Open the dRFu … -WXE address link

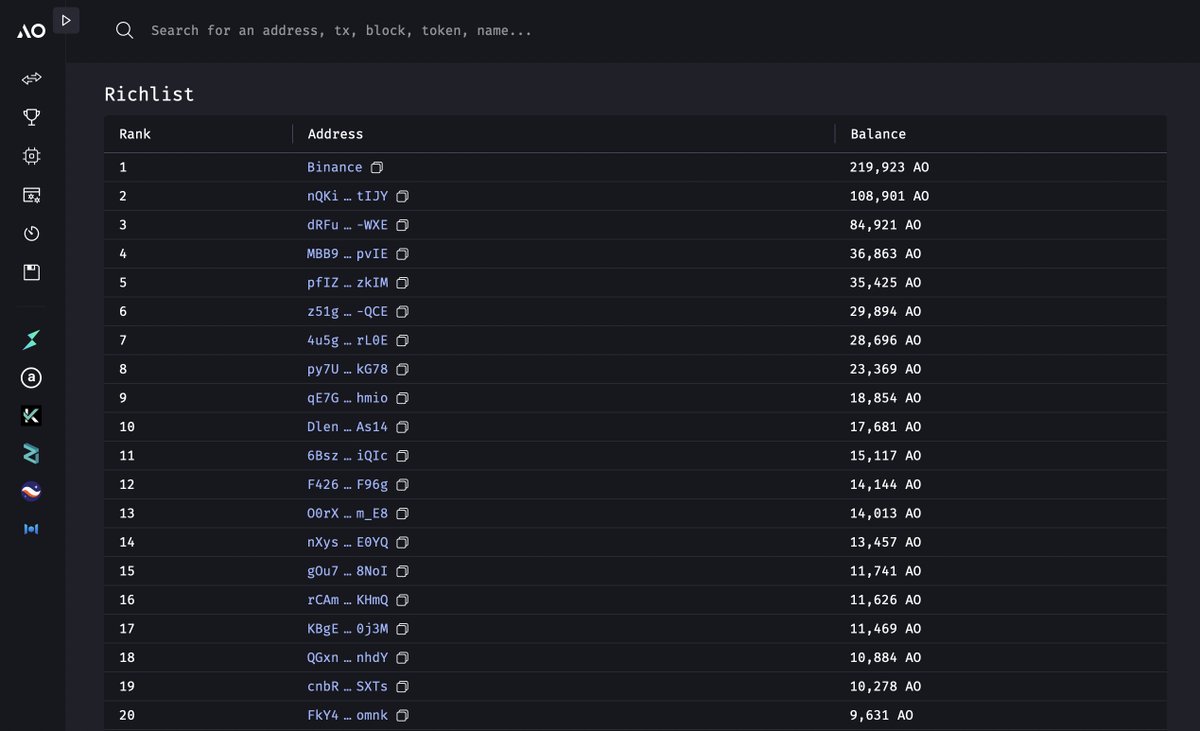(x=347, y=225)
